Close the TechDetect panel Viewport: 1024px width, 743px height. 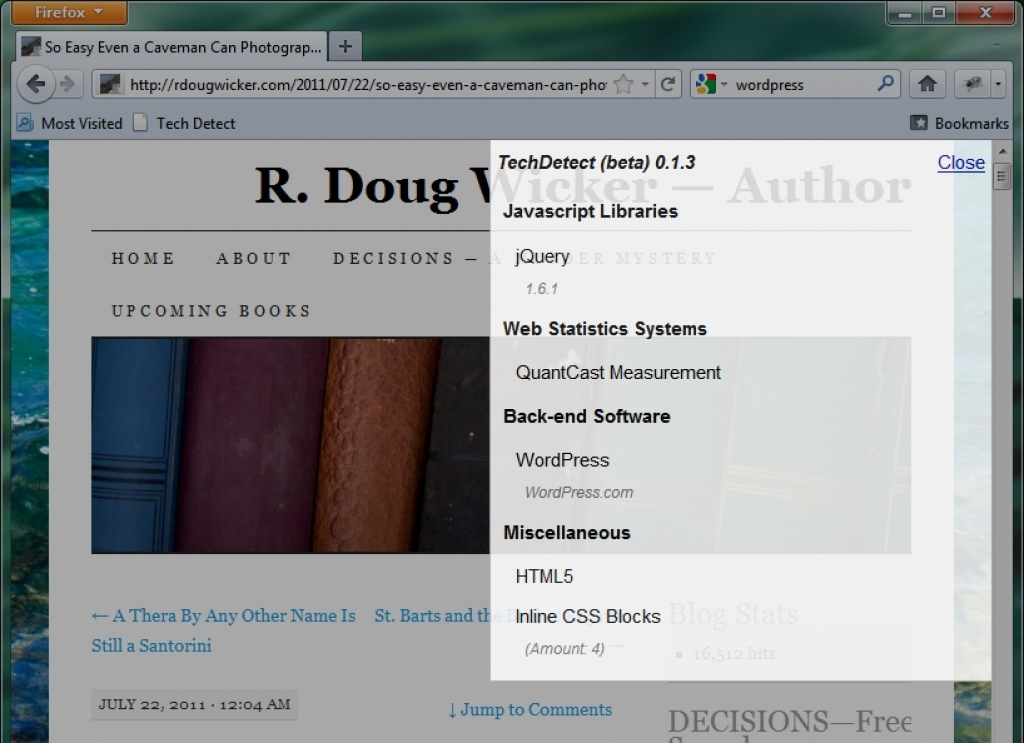(x=961, y=163)
